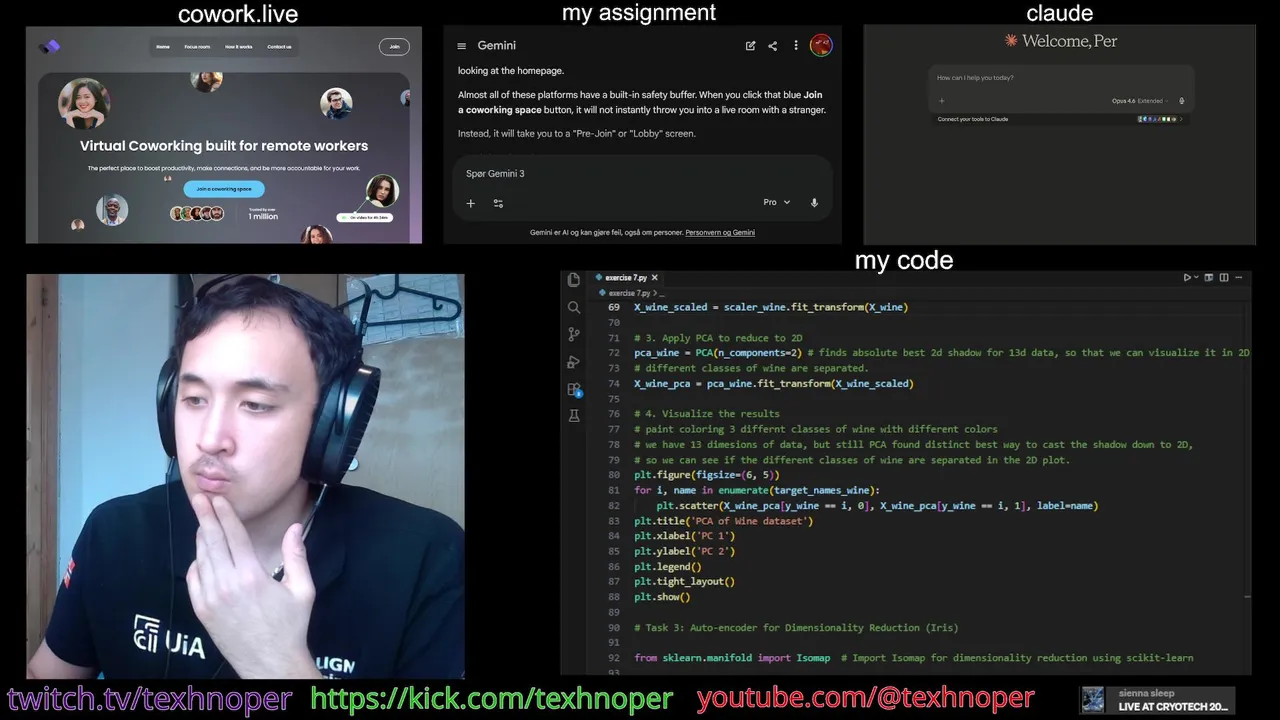The width and height of the screenshot is (1280, 720).
Task: Click the blue Join a coworking space button
Action: pos(224,189)
